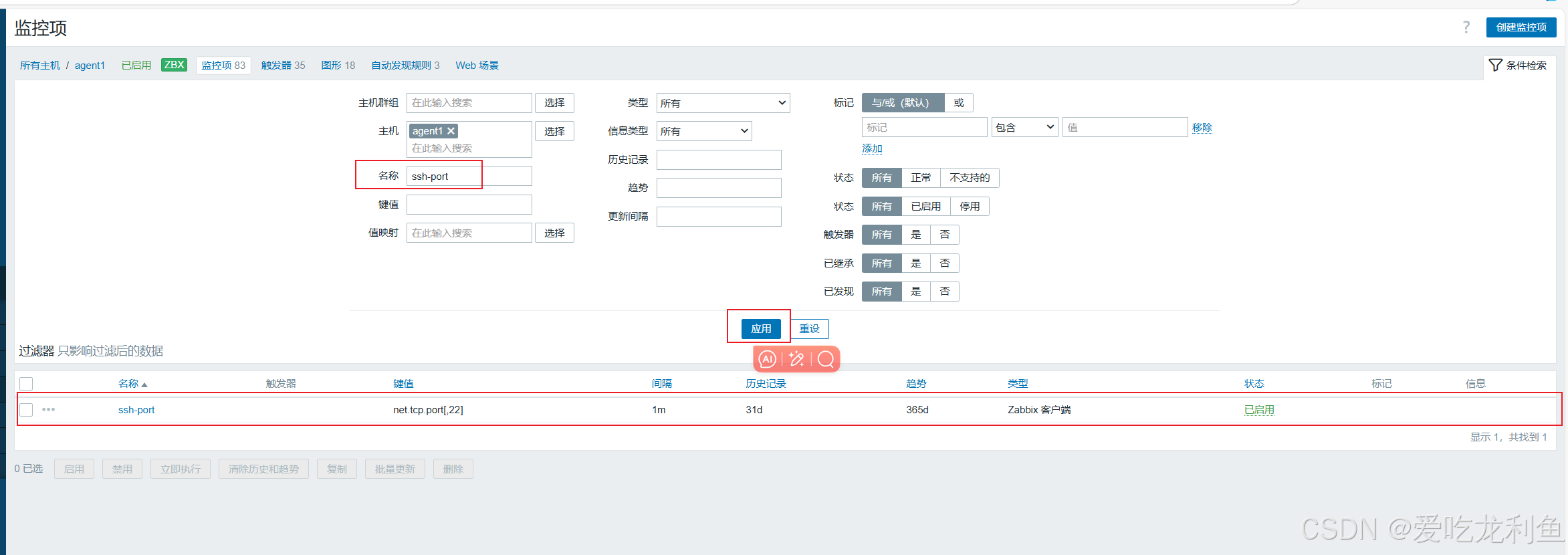Switch to 触发器 35 tab
Screen dimensions: 1568x555
[x=283, y=65]
